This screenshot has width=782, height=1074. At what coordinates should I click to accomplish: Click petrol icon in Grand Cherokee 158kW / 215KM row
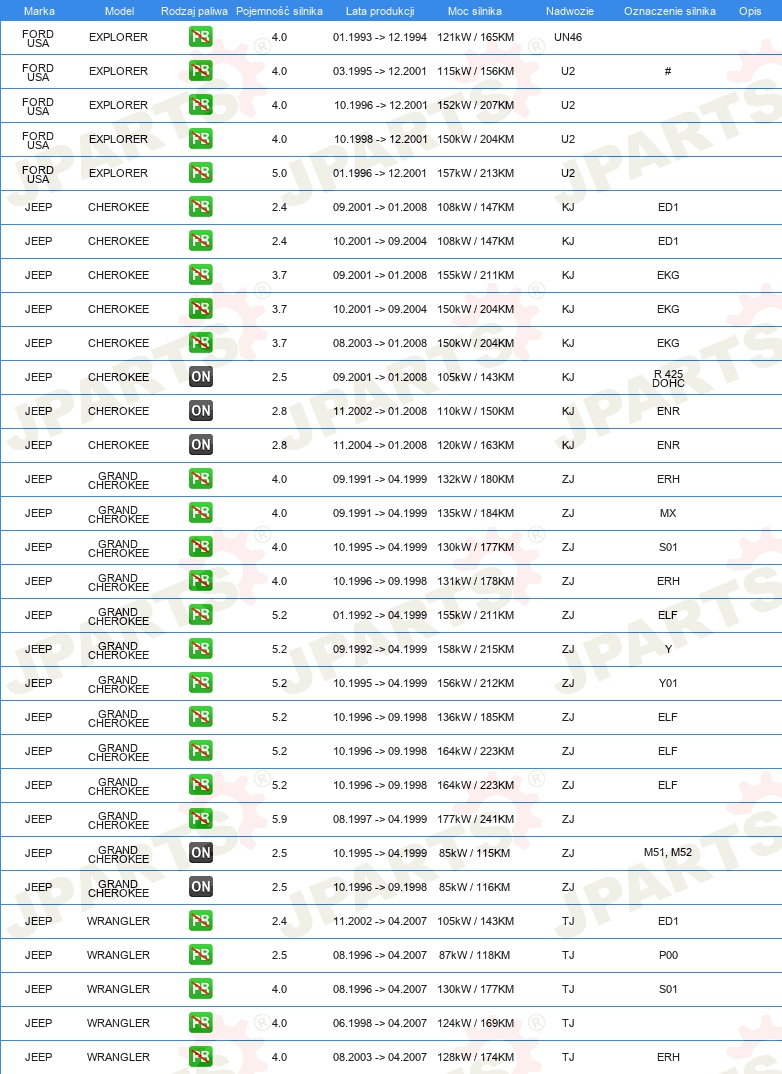201,649
